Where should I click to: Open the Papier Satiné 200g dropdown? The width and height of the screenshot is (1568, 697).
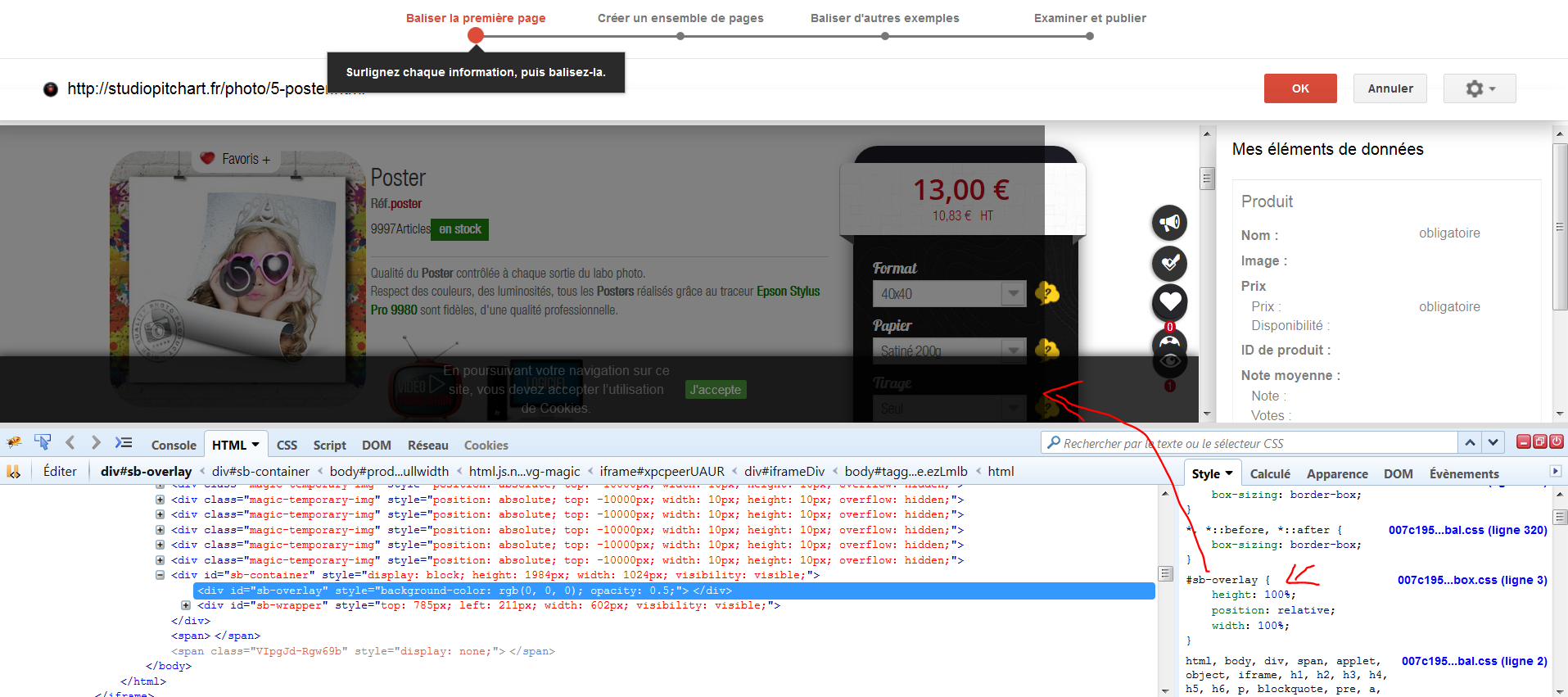pyautogui.click(x=949, y=351)
